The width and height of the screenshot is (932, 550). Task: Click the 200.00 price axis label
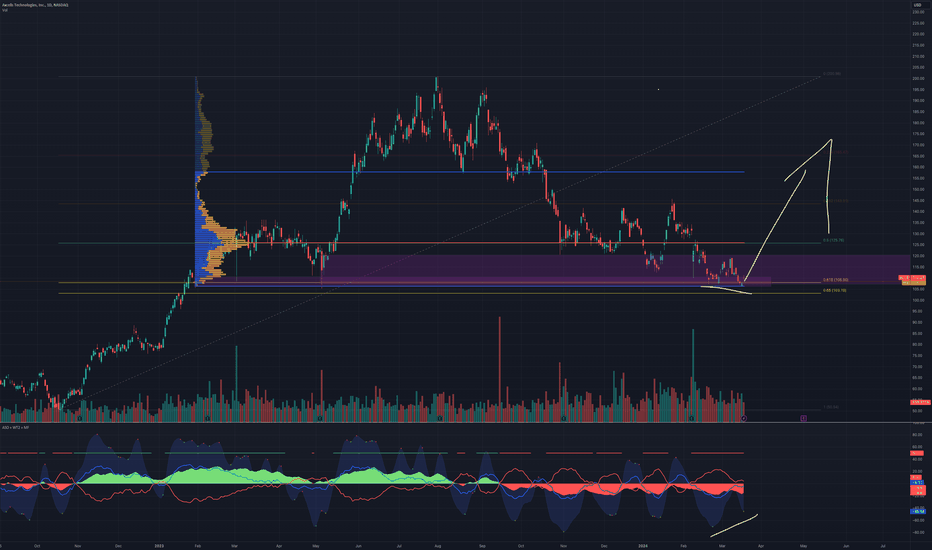tap(918, 78)
